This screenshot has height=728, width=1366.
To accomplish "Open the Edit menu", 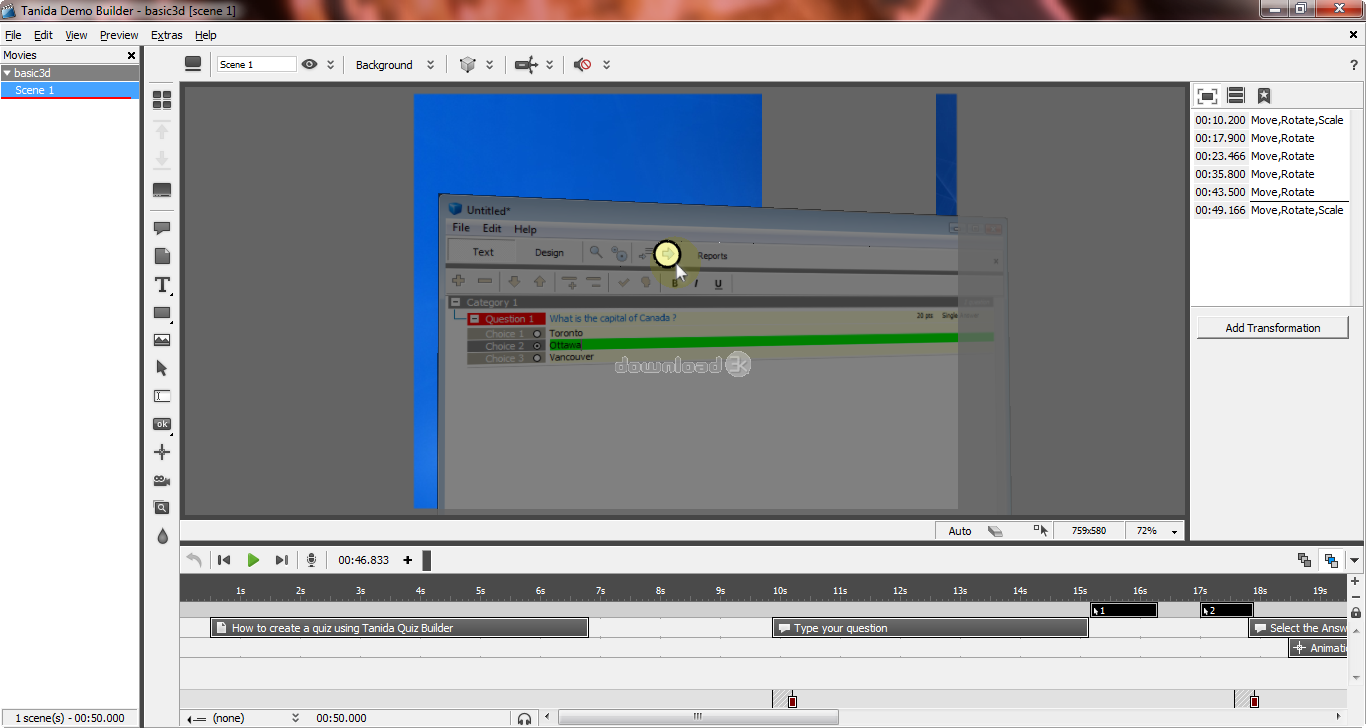I will 43,35.
